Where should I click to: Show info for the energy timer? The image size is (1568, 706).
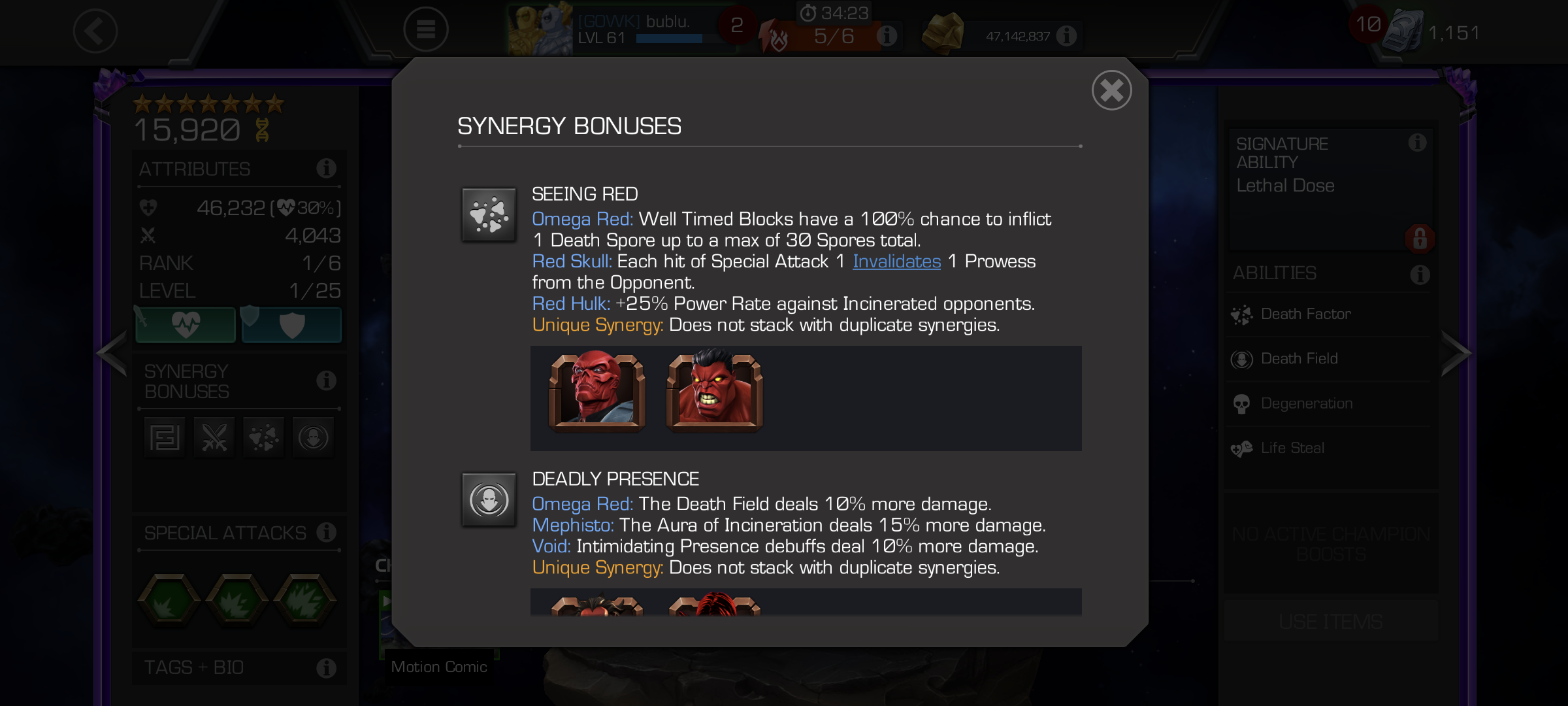click(887, 35)
